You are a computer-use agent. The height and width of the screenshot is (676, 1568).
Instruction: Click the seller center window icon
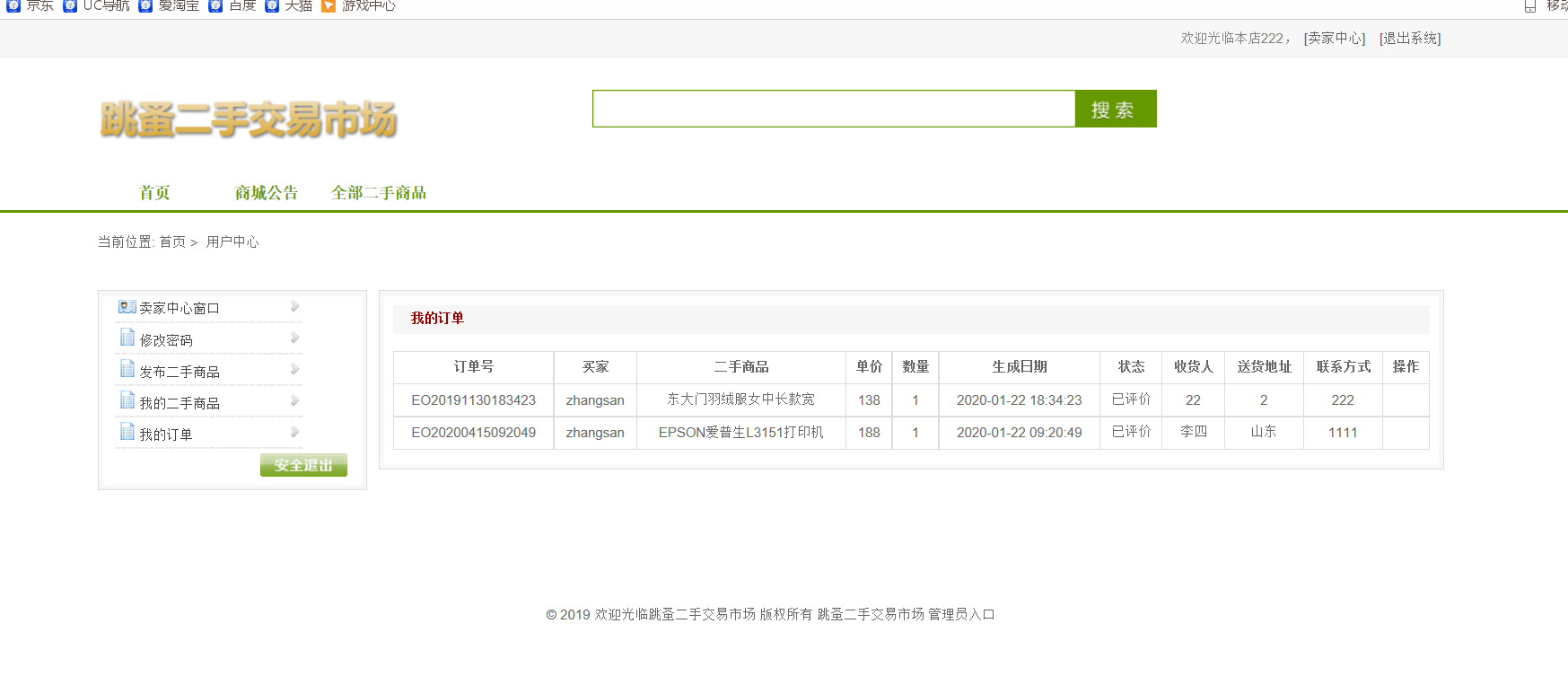[x=127, y=307]
